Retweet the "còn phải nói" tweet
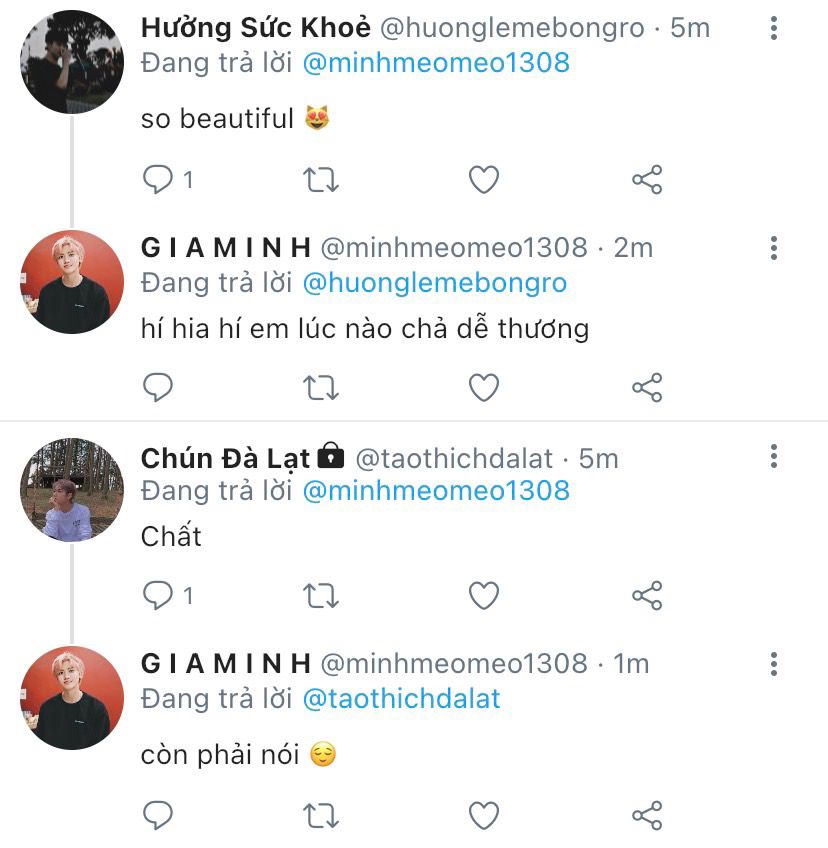Image resolution: width=828 pixels, height=848 pixels. (x=321, y=815)
